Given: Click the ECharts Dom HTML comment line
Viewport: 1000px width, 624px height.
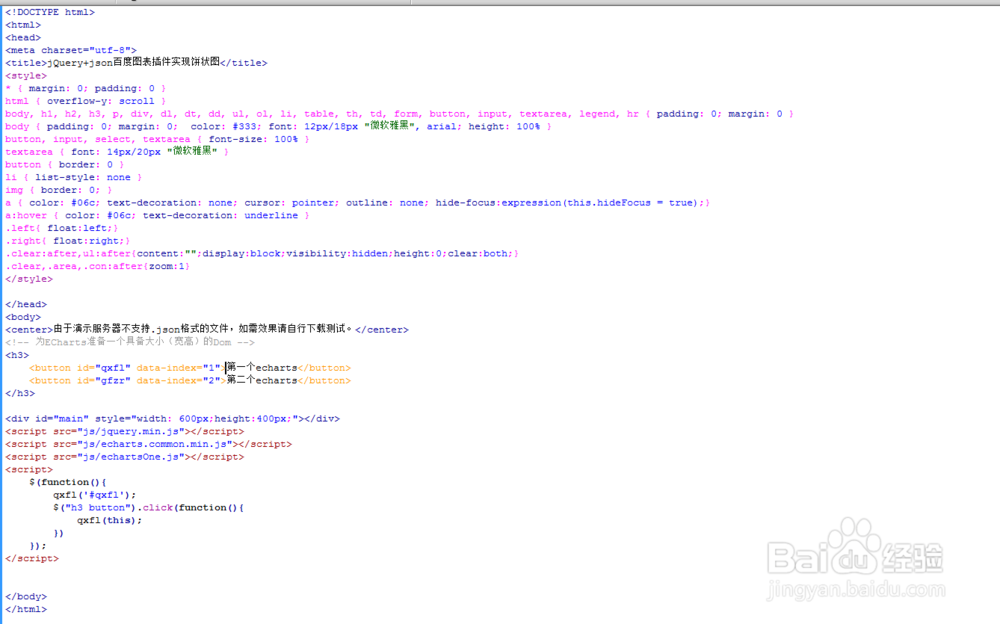Looking at the screenshot, I should point(130,342).
